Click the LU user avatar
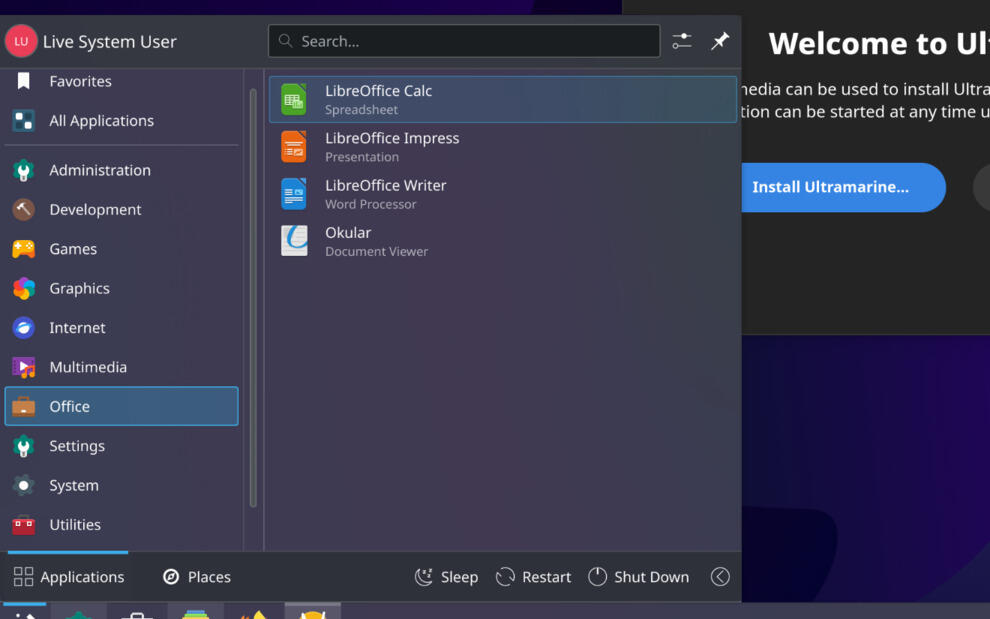The width and height of the screenshot is (990, 619). click(x=21, y=41)
